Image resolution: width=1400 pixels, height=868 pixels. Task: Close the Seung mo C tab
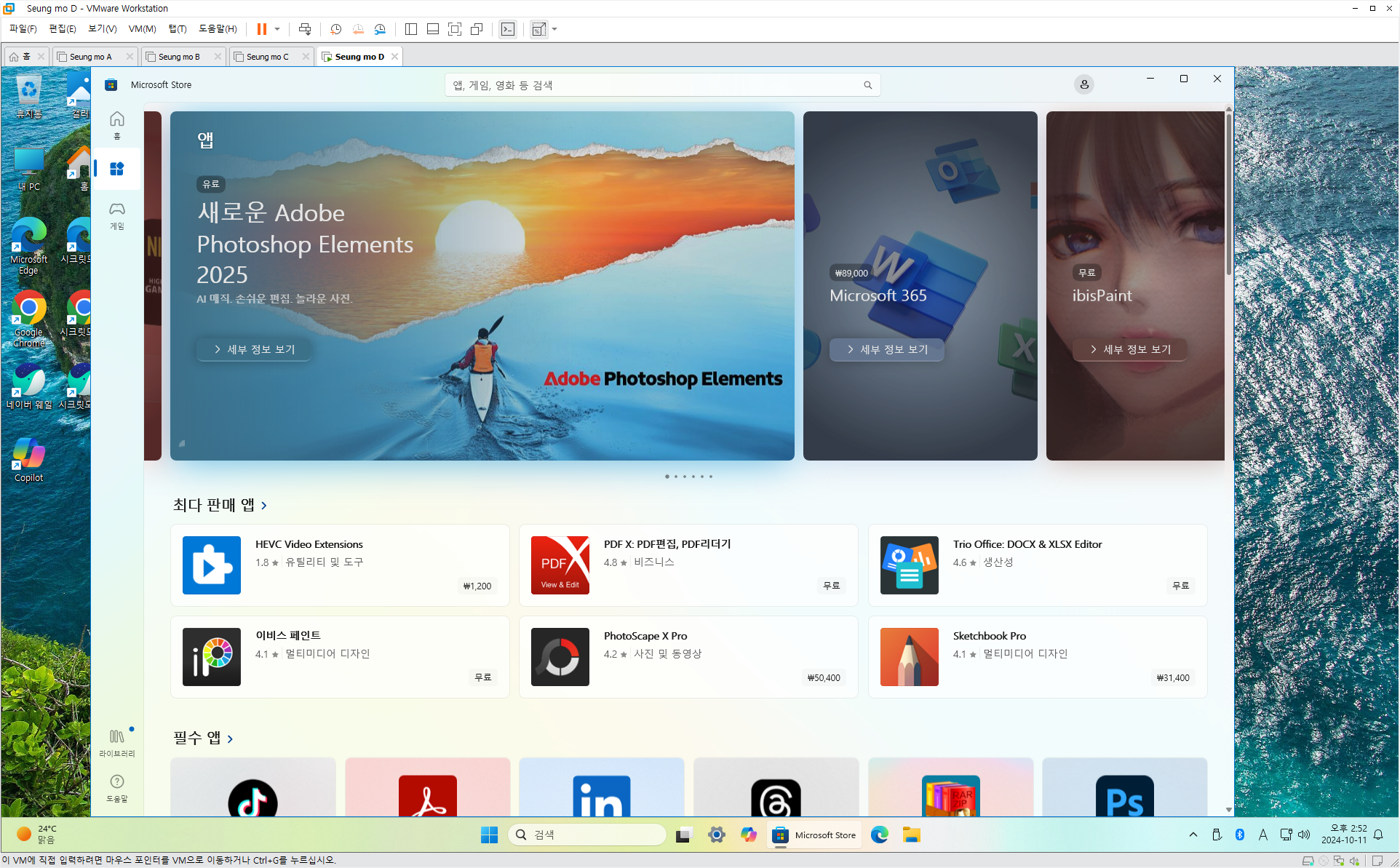pos(306,57)
